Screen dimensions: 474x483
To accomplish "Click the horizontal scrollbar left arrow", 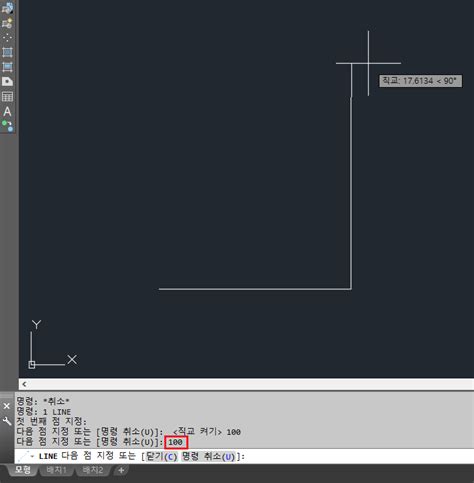I will 24,384.
